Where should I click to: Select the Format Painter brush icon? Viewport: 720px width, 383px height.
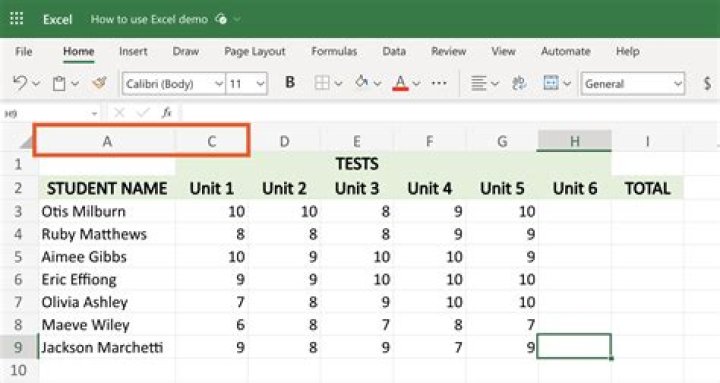point(99,83)
